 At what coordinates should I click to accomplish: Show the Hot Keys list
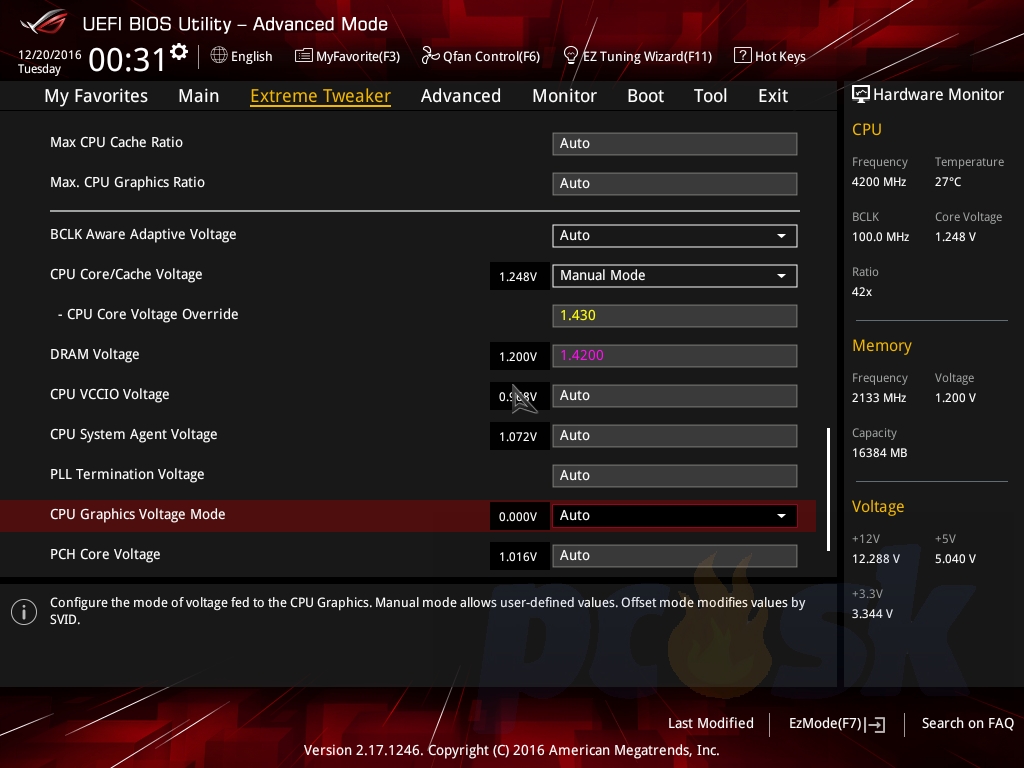tap(780, 56)
